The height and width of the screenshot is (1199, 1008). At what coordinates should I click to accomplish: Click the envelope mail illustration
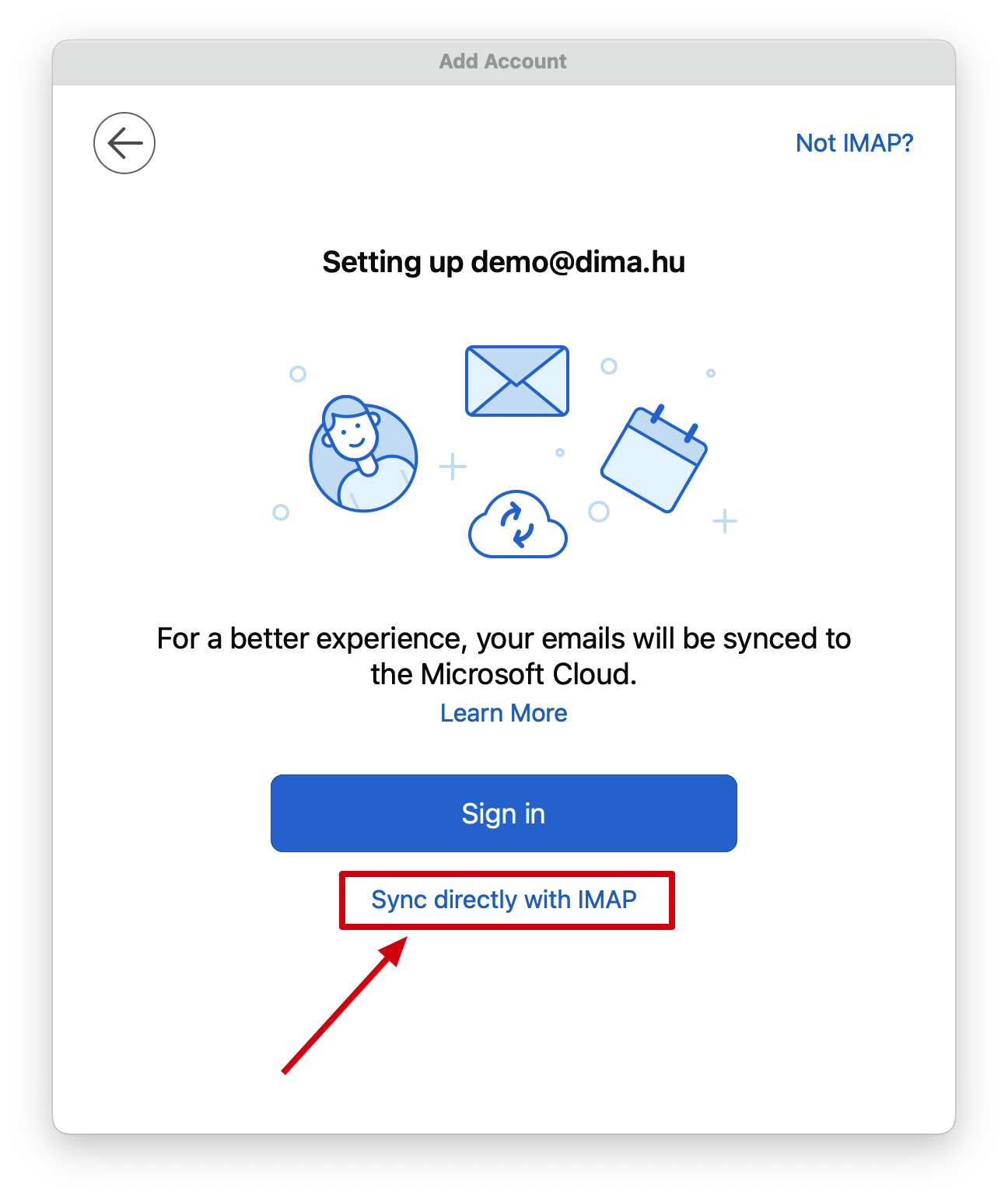517,381
